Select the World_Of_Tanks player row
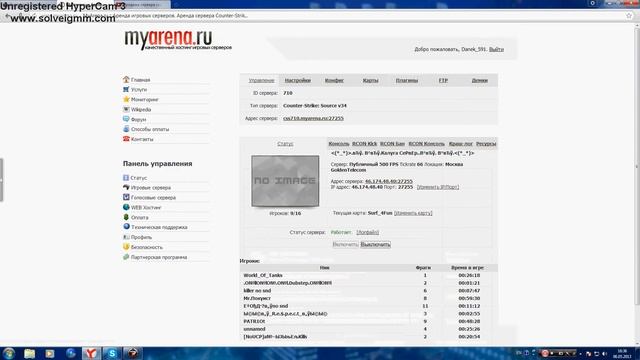Image resolution: width=640 pixels, height=360 pixels. click(x=369, y=276)
